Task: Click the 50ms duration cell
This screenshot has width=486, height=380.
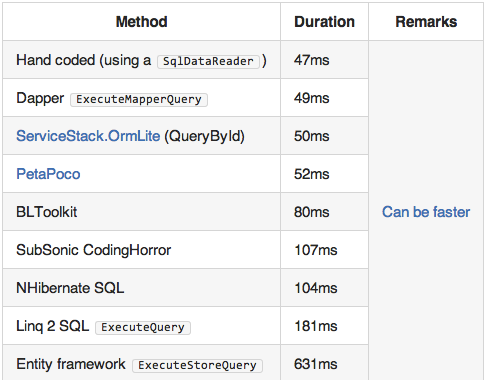Action: pyautogui.click(x=324, y=136)
